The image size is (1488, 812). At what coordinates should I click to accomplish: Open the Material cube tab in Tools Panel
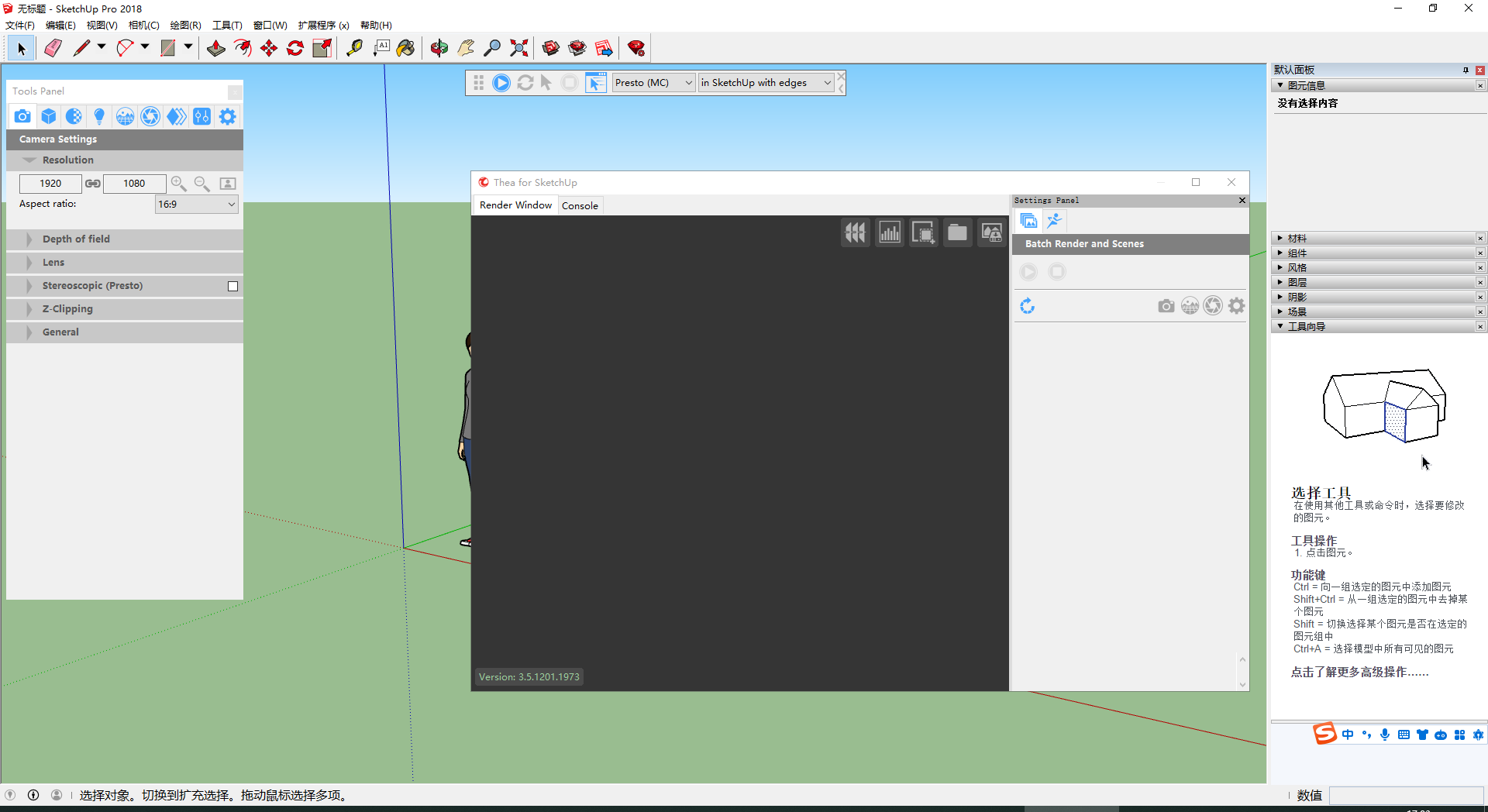(49, 116)
